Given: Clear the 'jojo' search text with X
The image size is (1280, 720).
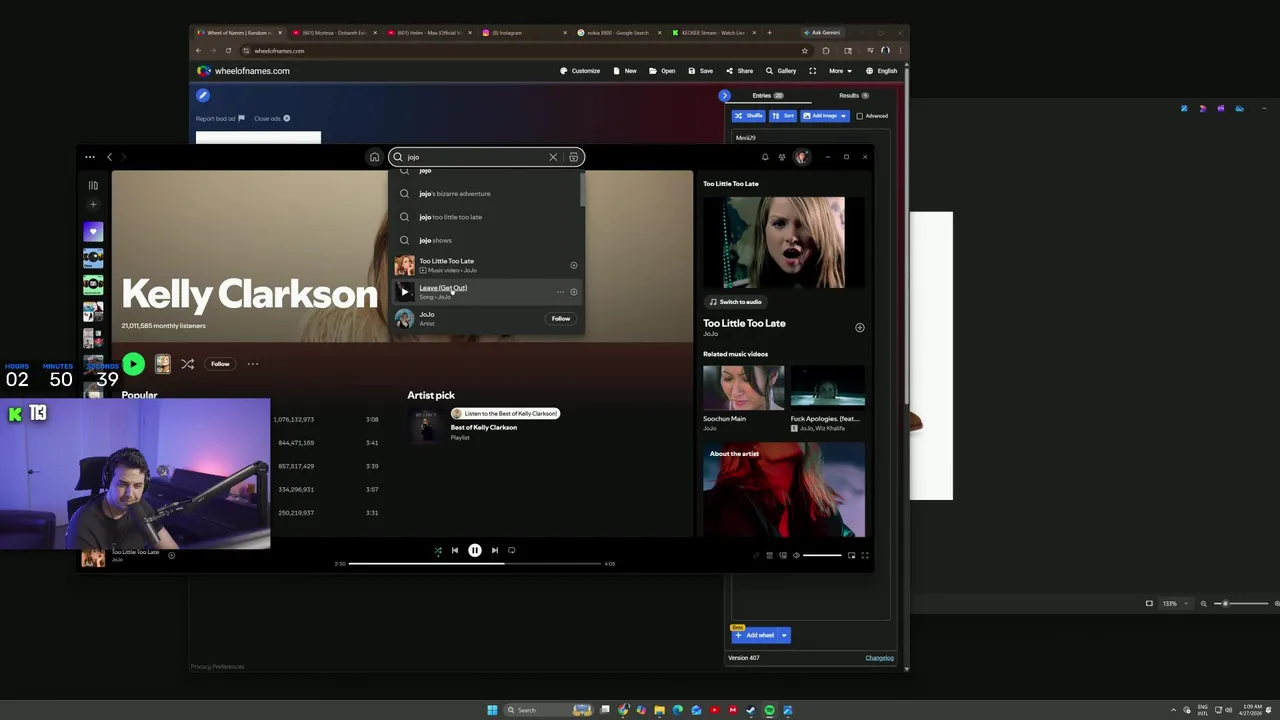Looking at the screenshot, I should 553,157.
